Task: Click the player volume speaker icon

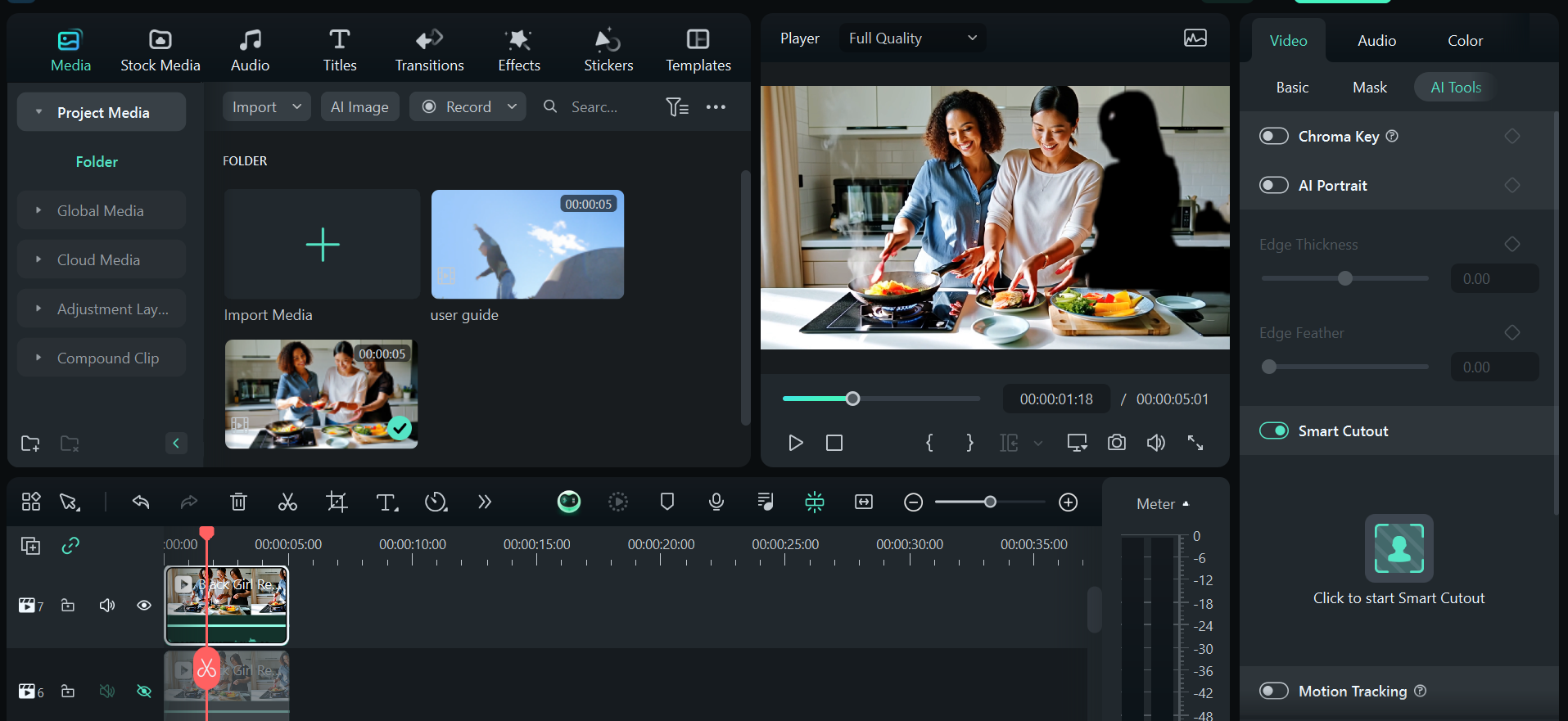Action: coord(1156,443)
